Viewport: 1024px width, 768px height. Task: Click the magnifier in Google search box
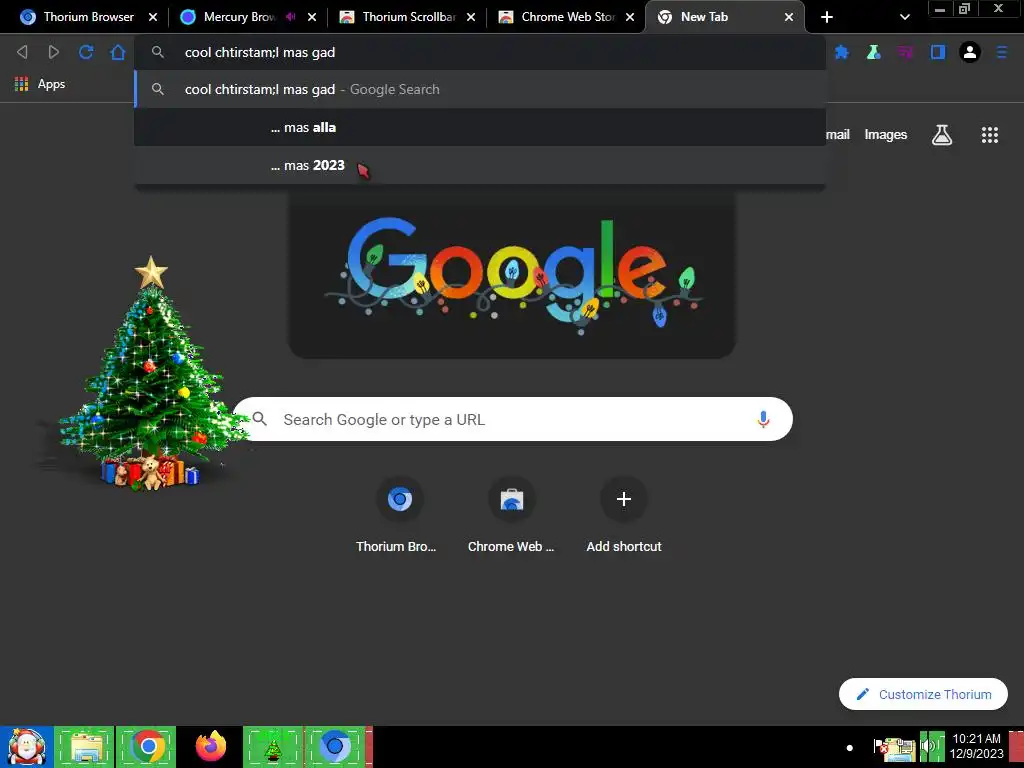pos(260,419)
